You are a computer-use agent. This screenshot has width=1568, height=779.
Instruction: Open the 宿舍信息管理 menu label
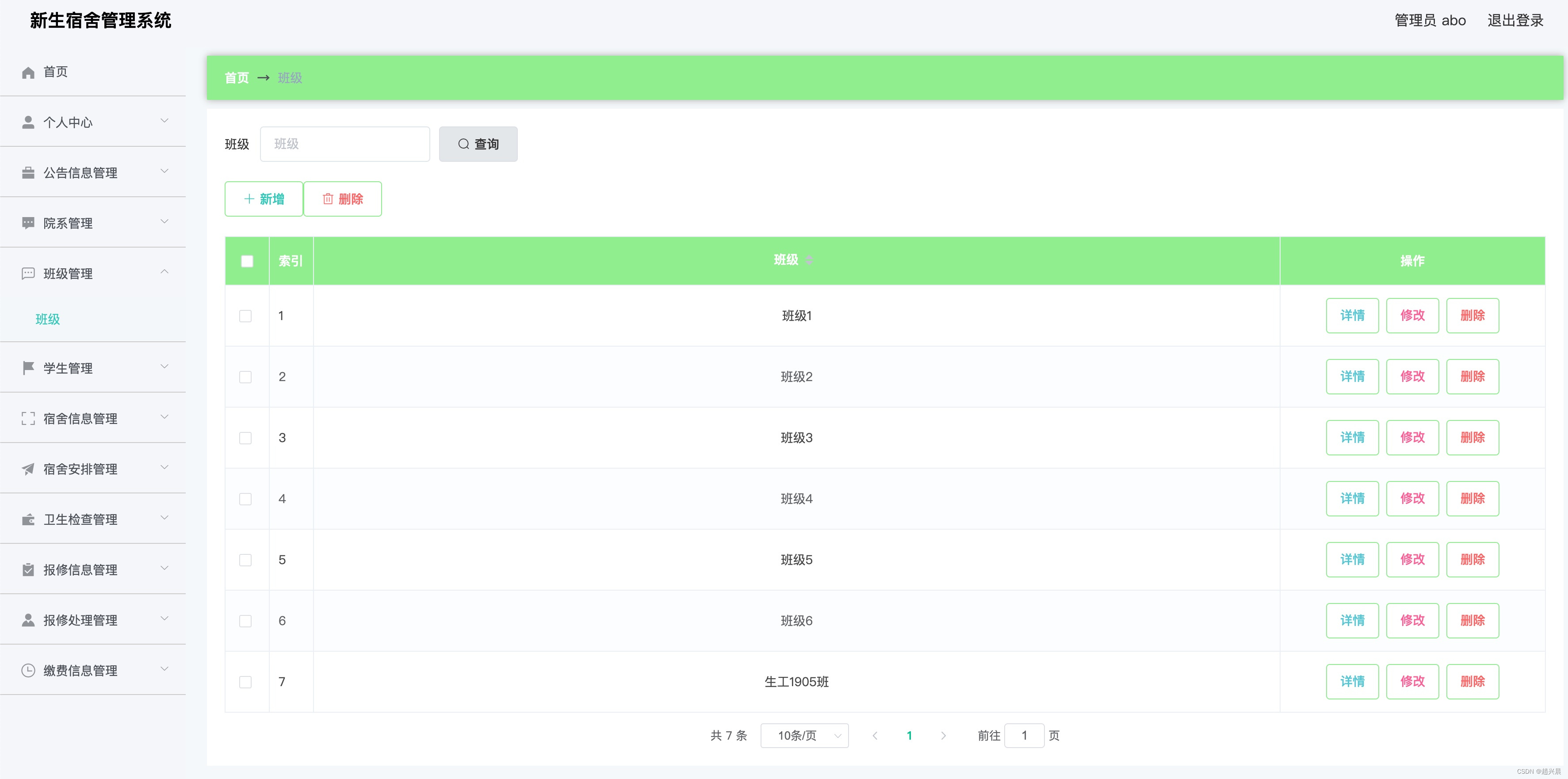click(80, 419)
